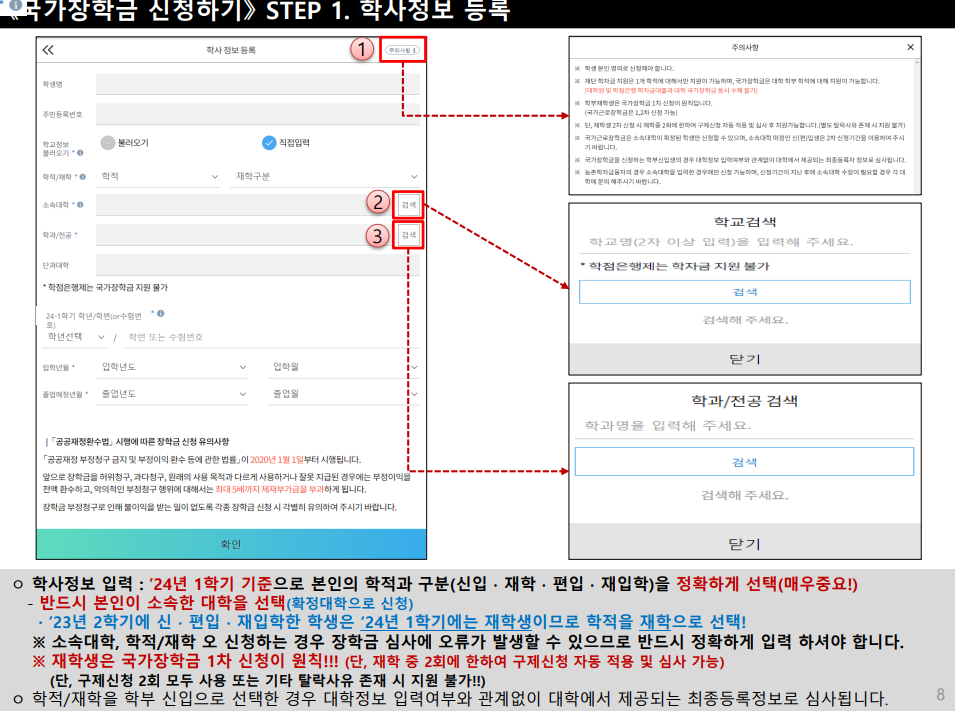This screenshot has height=711, width=955.
Task: Close the 주의사항 panel with the X
Action: click(909, 46)
